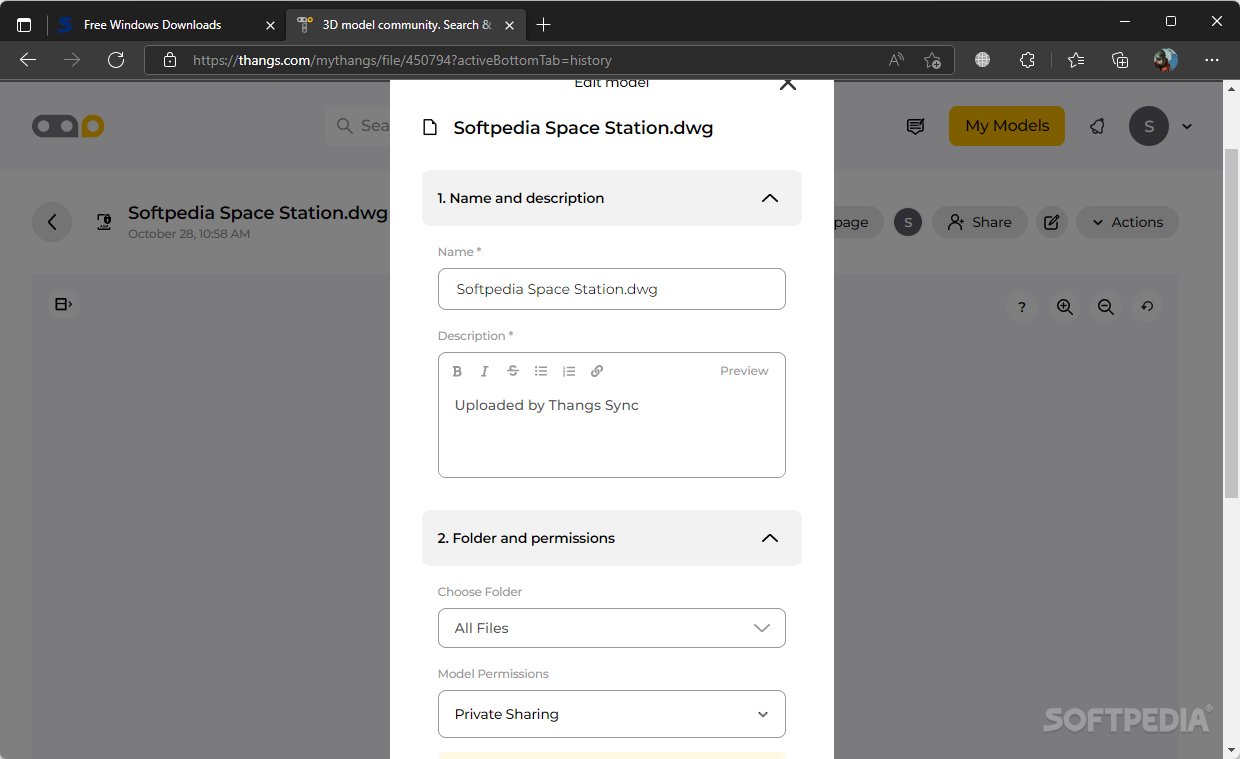Screen dimensions: 1240x759
Task: Open viewer help question mark
Action: [x=1022, y=307]
